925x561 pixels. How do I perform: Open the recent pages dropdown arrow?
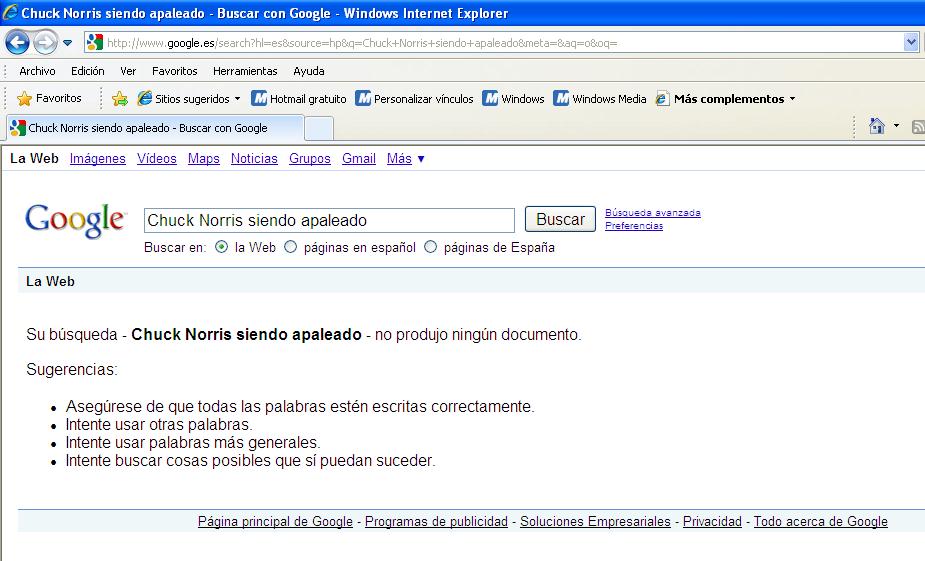coord(68,43)
